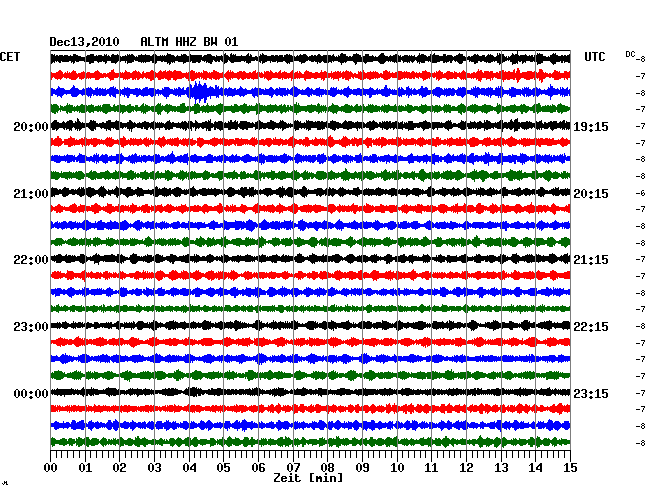Image resolution: width=650 pixels, height=494 pixels.
Task: Click minute tick label 14
Action: 535,468
